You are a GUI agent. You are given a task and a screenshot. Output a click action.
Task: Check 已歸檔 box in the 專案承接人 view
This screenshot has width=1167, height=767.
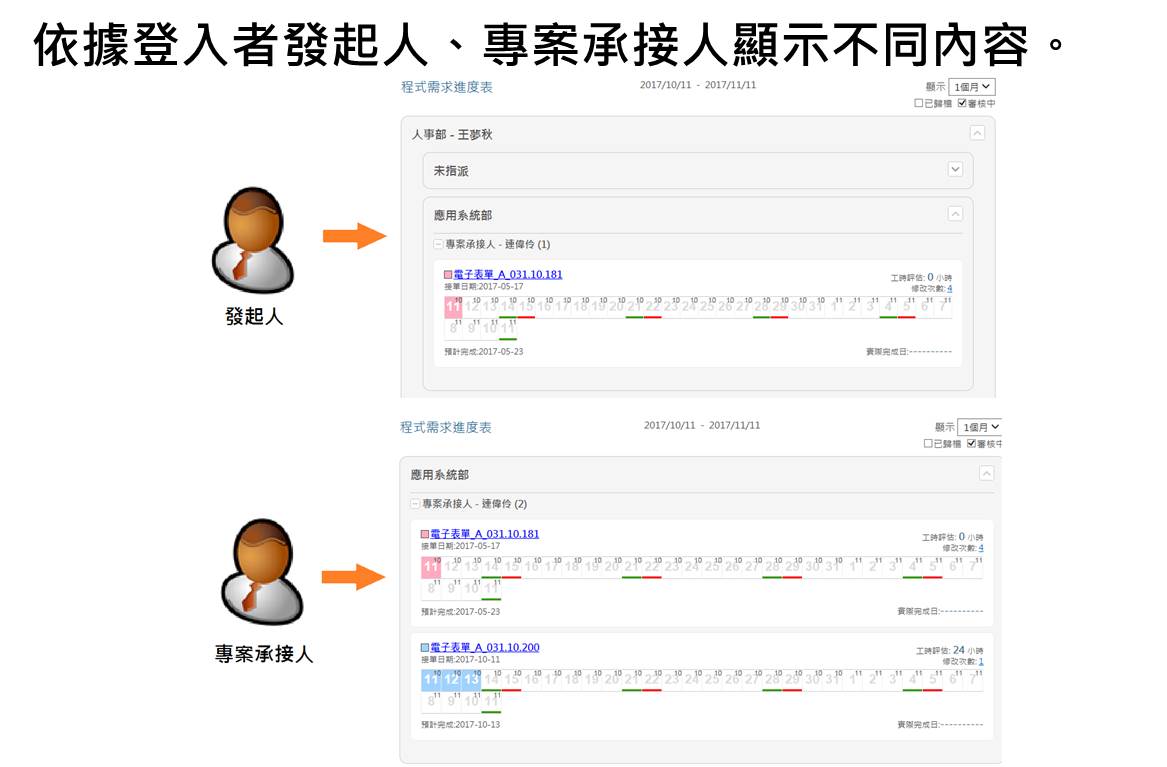click(928, 443)
